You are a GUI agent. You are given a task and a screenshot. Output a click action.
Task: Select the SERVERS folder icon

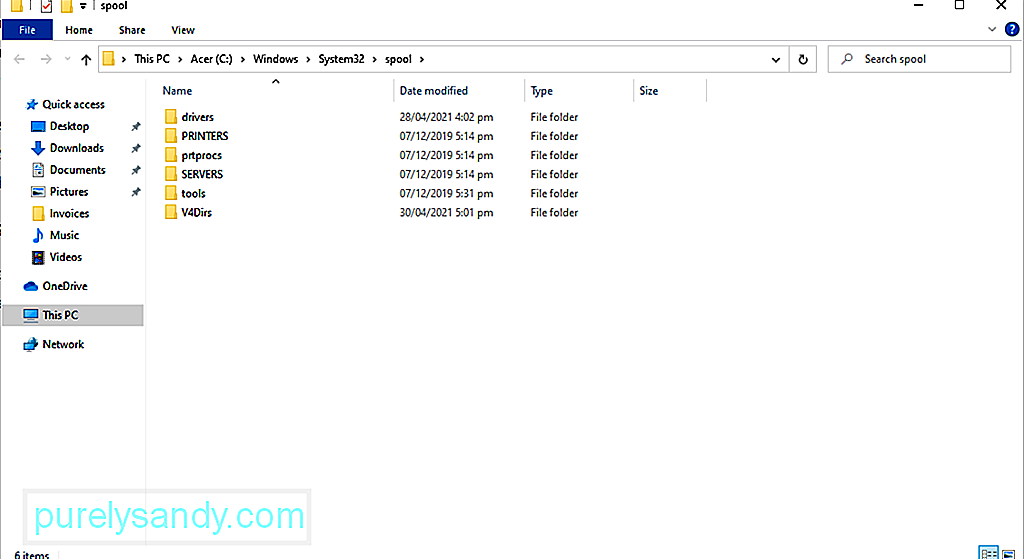(x=170, y=174)
